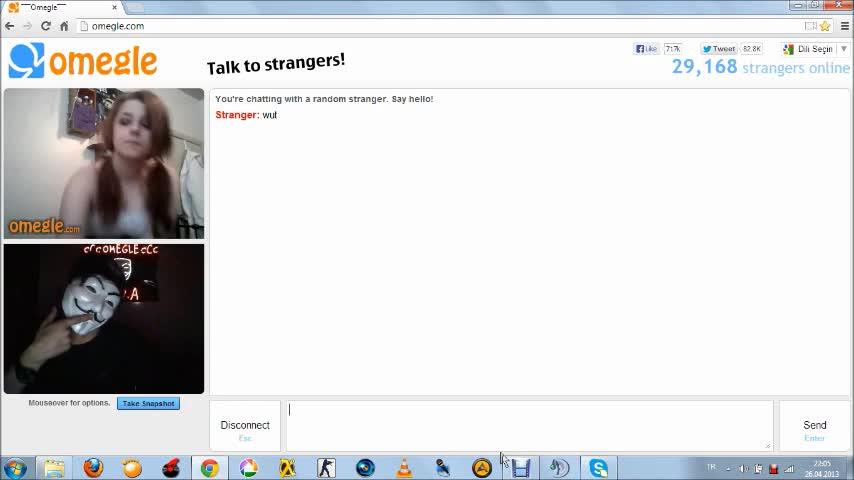This screenshot has width=854, height=480.
Task: Click the orange sphere taskbar icon
Action: [132, 468]
